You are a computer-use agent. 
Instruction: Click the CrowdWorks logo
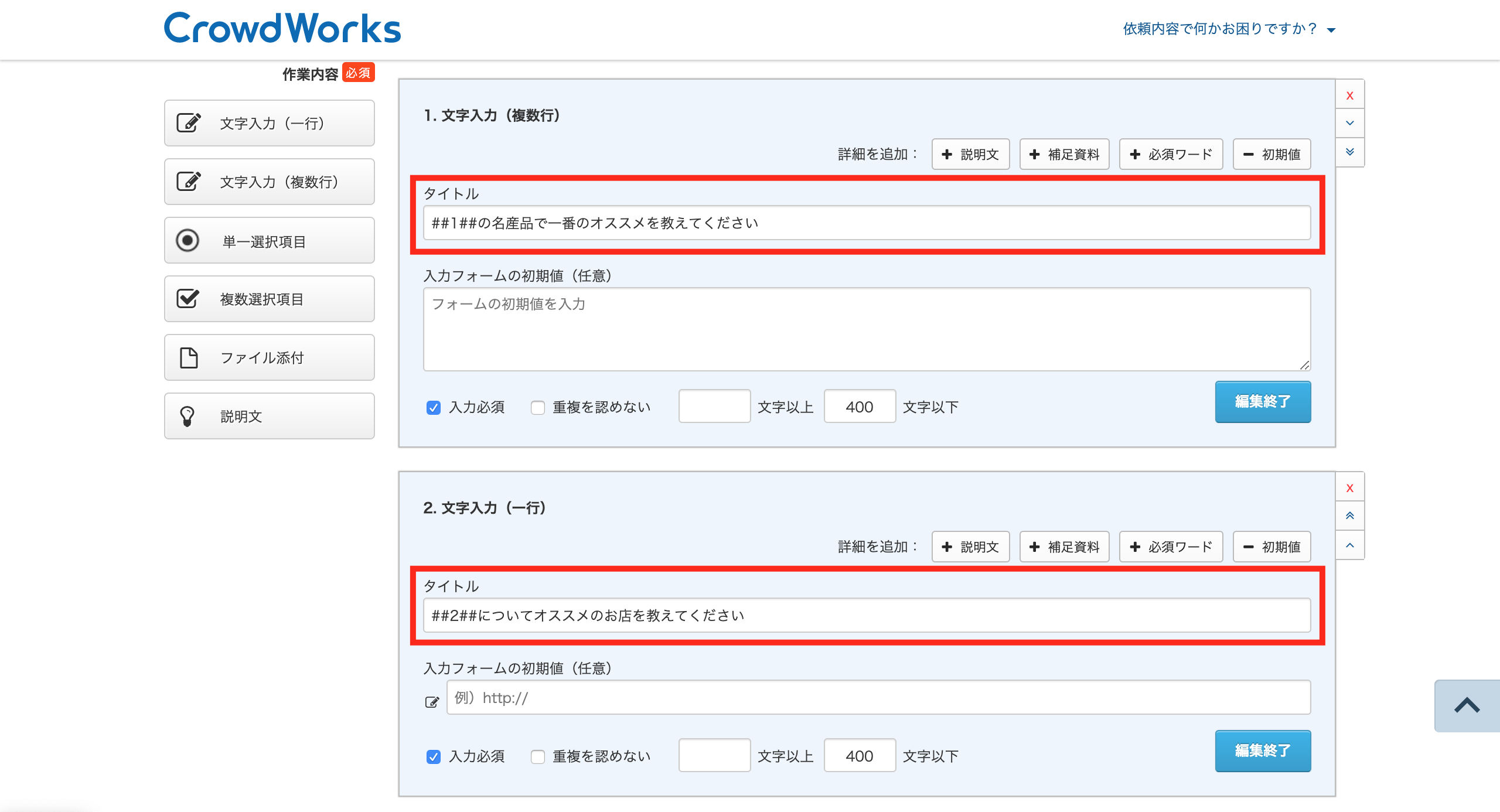(x=282, y=29)
